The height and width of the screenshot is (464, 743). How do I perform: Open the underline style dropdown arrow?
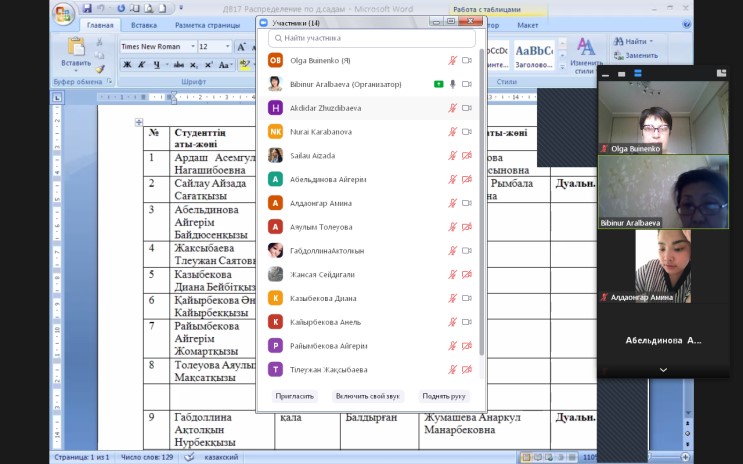coord(166,65)
